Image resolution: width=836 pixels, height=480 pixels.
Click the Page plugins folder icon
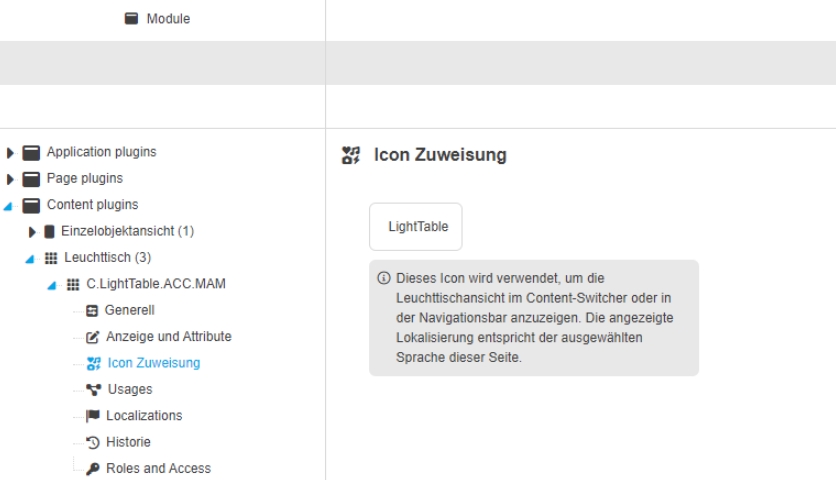point(31,179)
